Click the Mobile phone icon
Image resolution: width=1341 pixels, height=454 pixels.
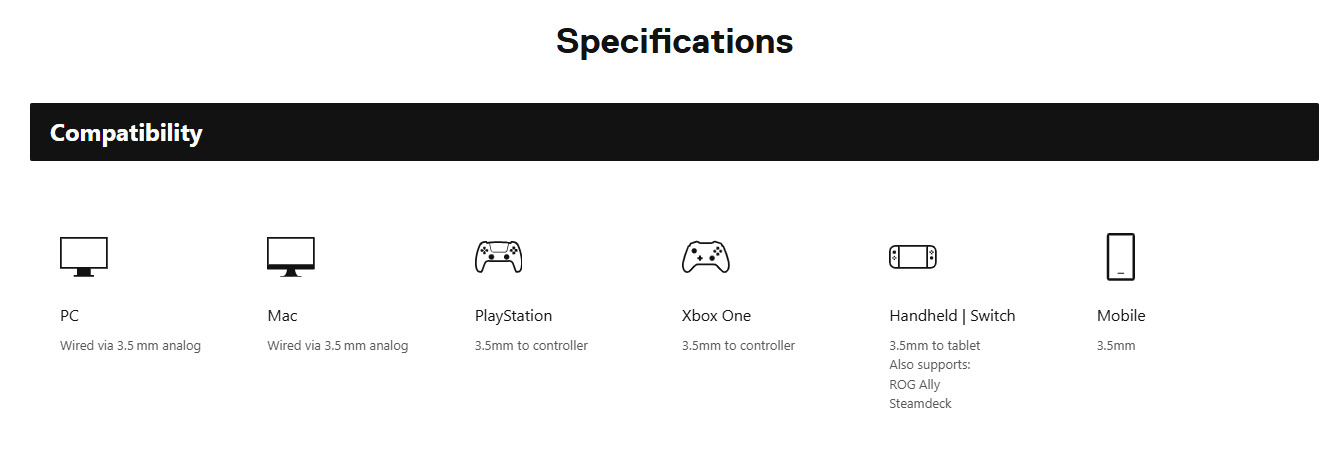(x=1121, y=257)
